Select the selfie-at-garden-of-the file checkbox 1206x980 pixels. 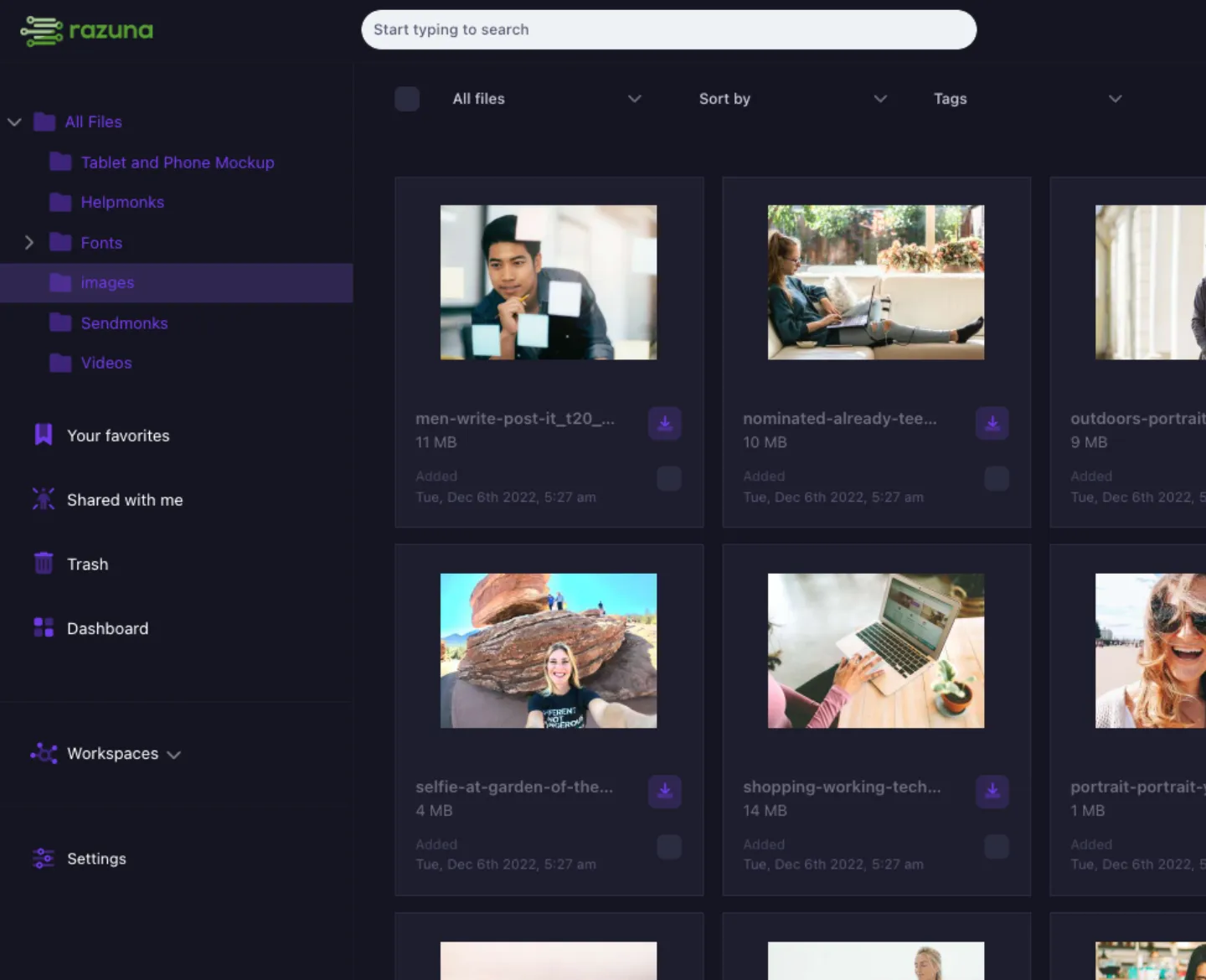[669, 847]
